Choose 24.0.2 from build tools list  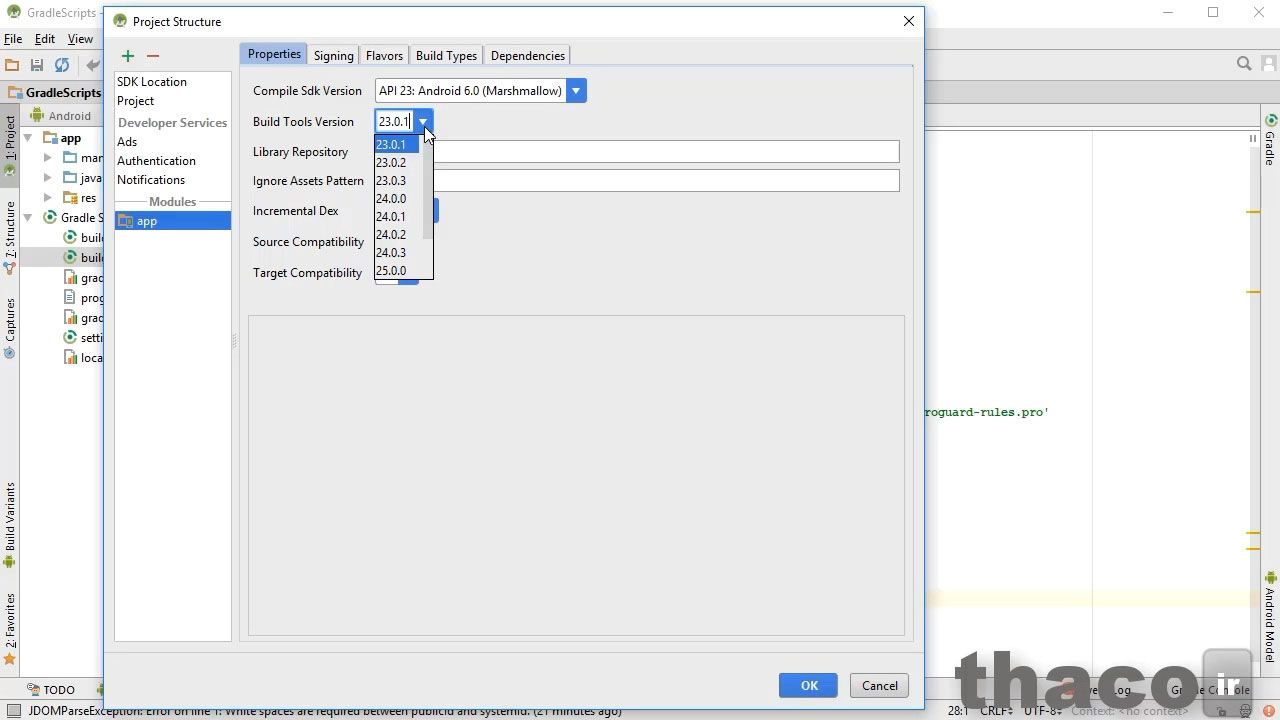[x=396, y=235]
